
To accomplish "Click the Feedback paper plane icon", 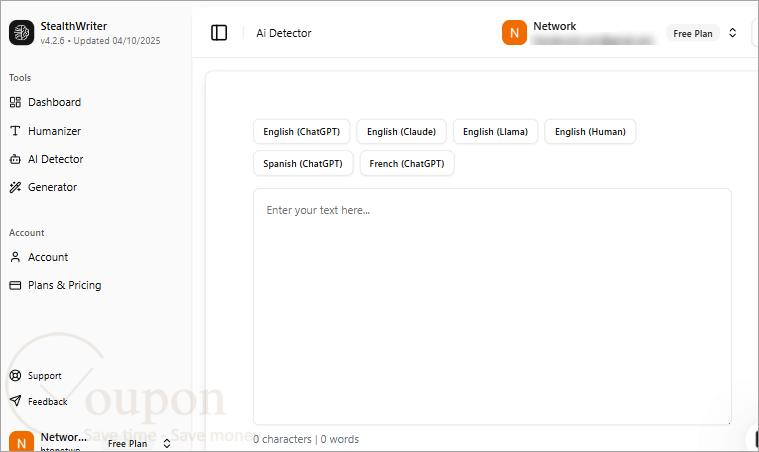I will [x=15, y=401].
